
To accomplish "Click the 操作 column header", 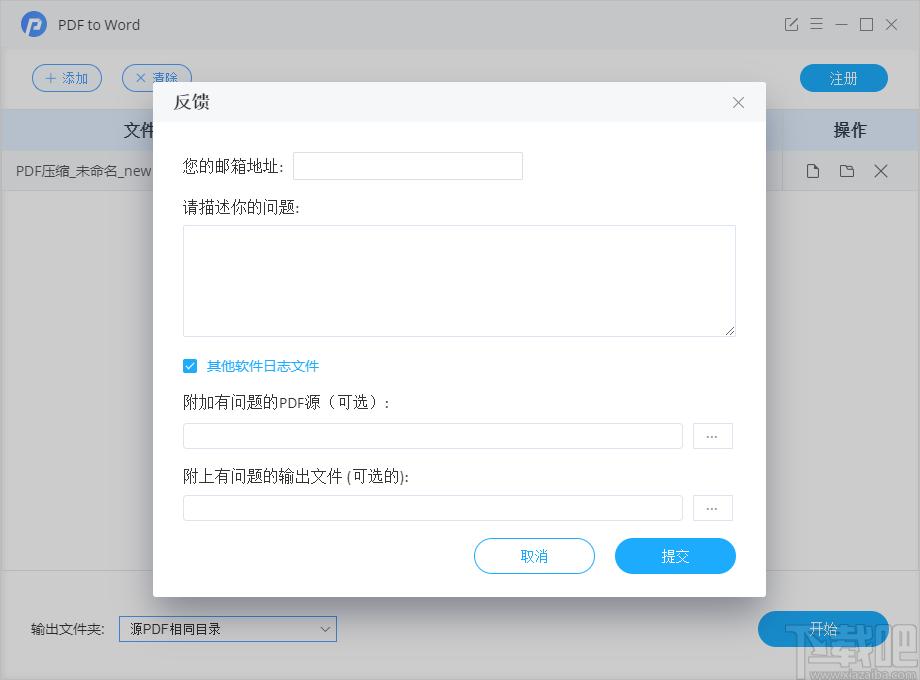I will [x=850, y=130].
